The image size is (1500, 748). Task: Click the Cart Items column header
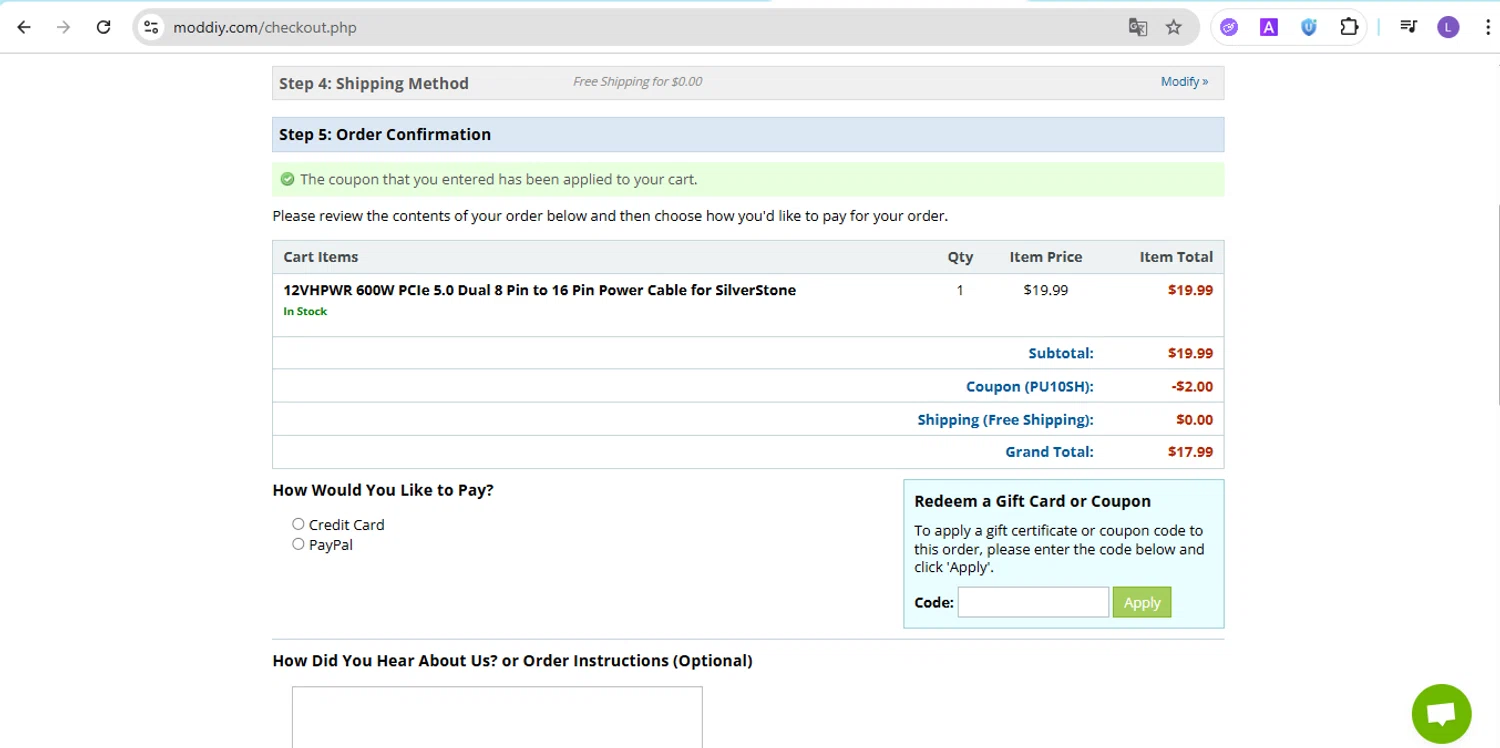[321, 257]
